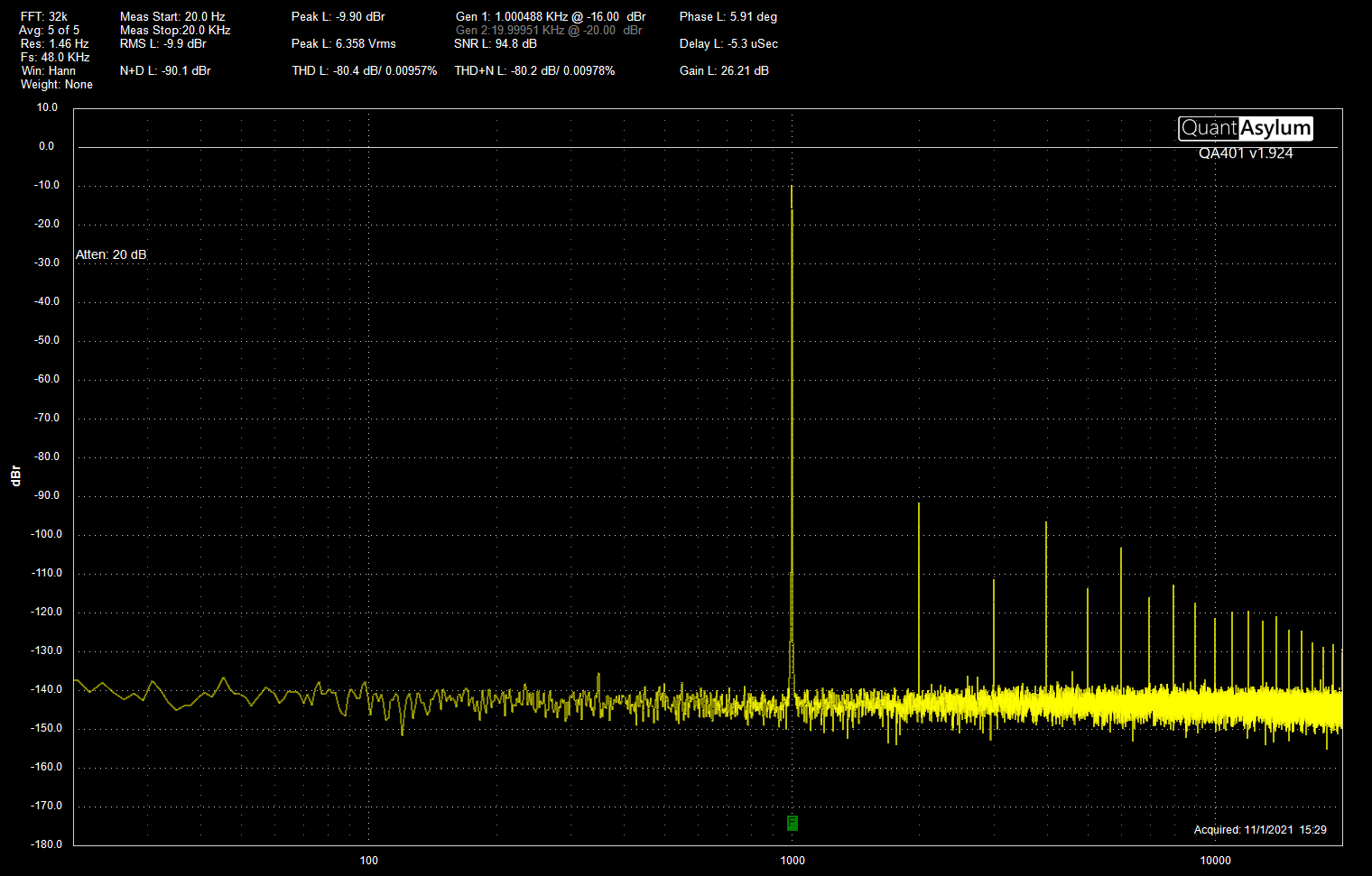
Task: Click the green F fundamental marker
Action: [792, 823]
